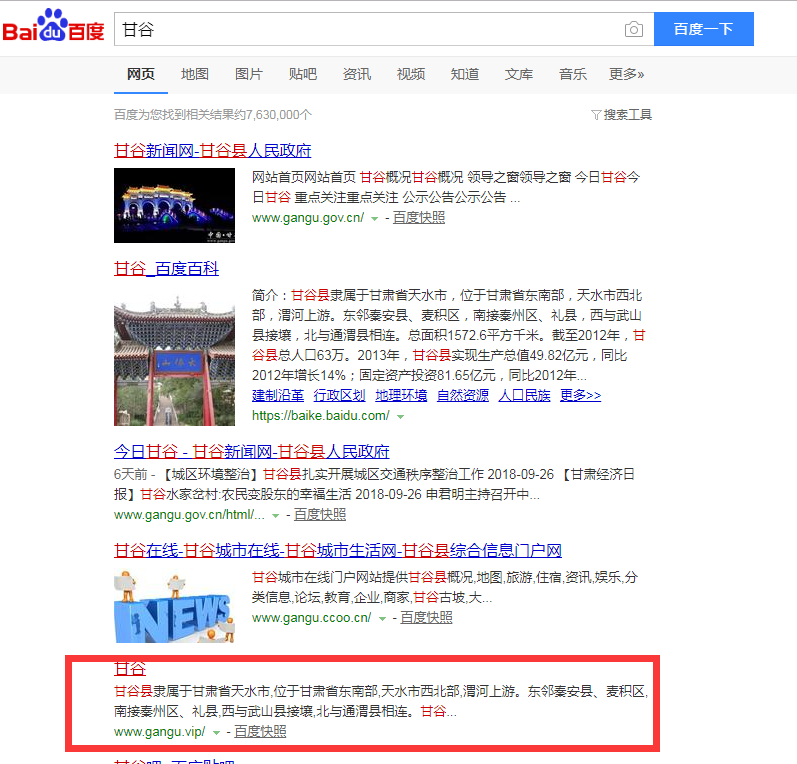Open the search tools filter

pyautogui.click(x=621, y=115)
